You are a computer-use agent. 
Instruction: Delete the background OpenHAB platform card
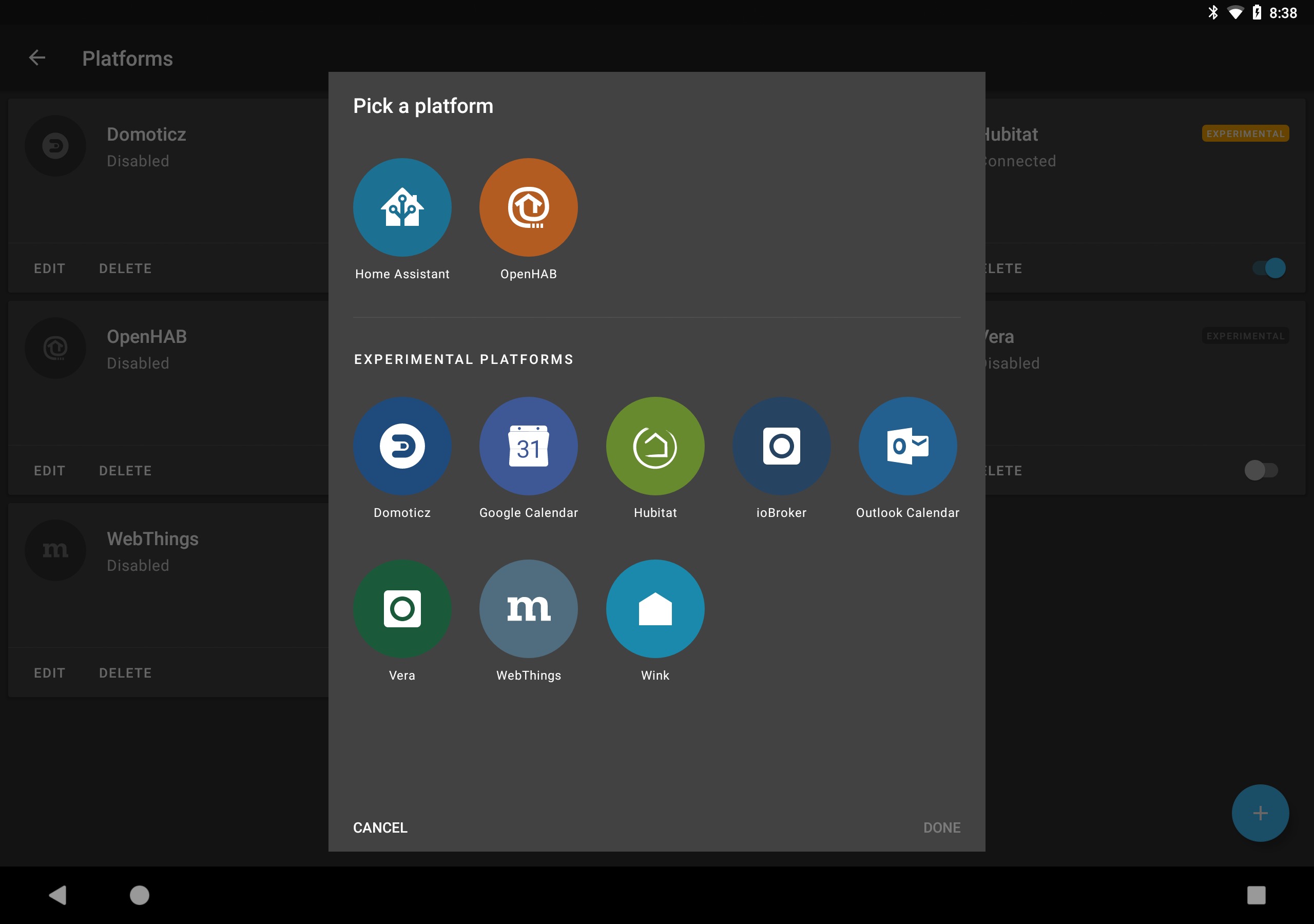(x=125, y=470)
